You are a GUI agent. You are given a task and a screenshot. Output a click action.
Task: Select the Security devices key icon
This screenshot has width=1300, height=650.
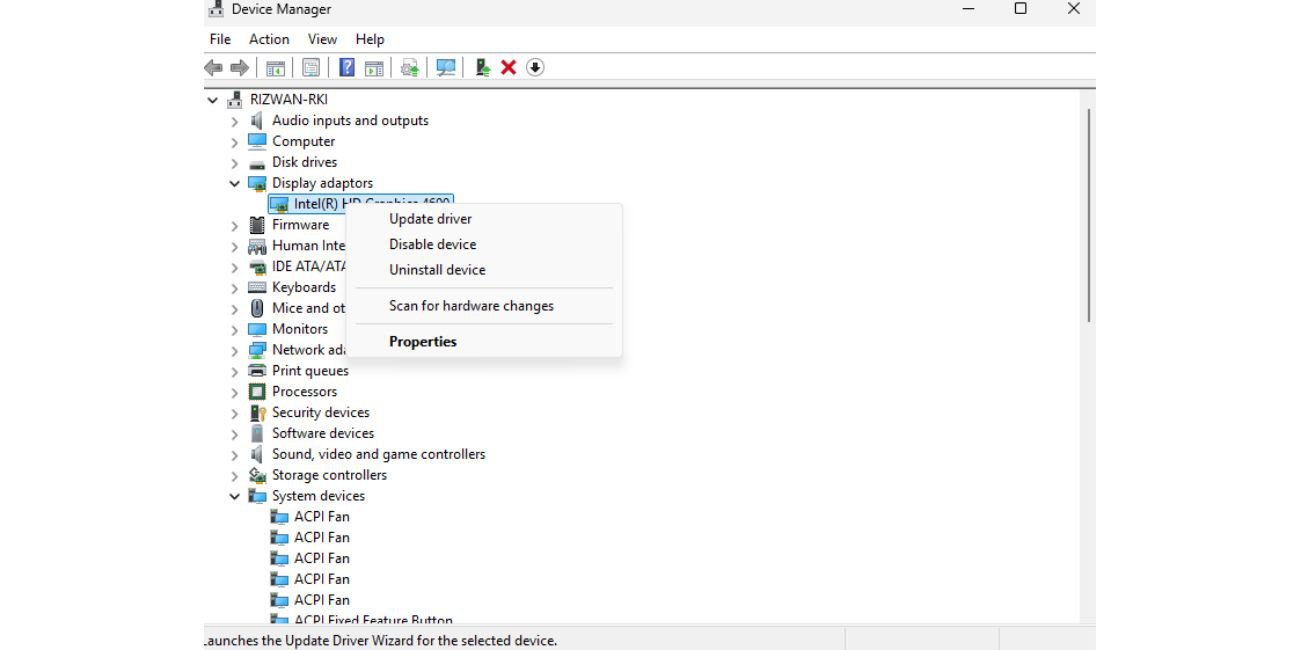pos(257,413)
